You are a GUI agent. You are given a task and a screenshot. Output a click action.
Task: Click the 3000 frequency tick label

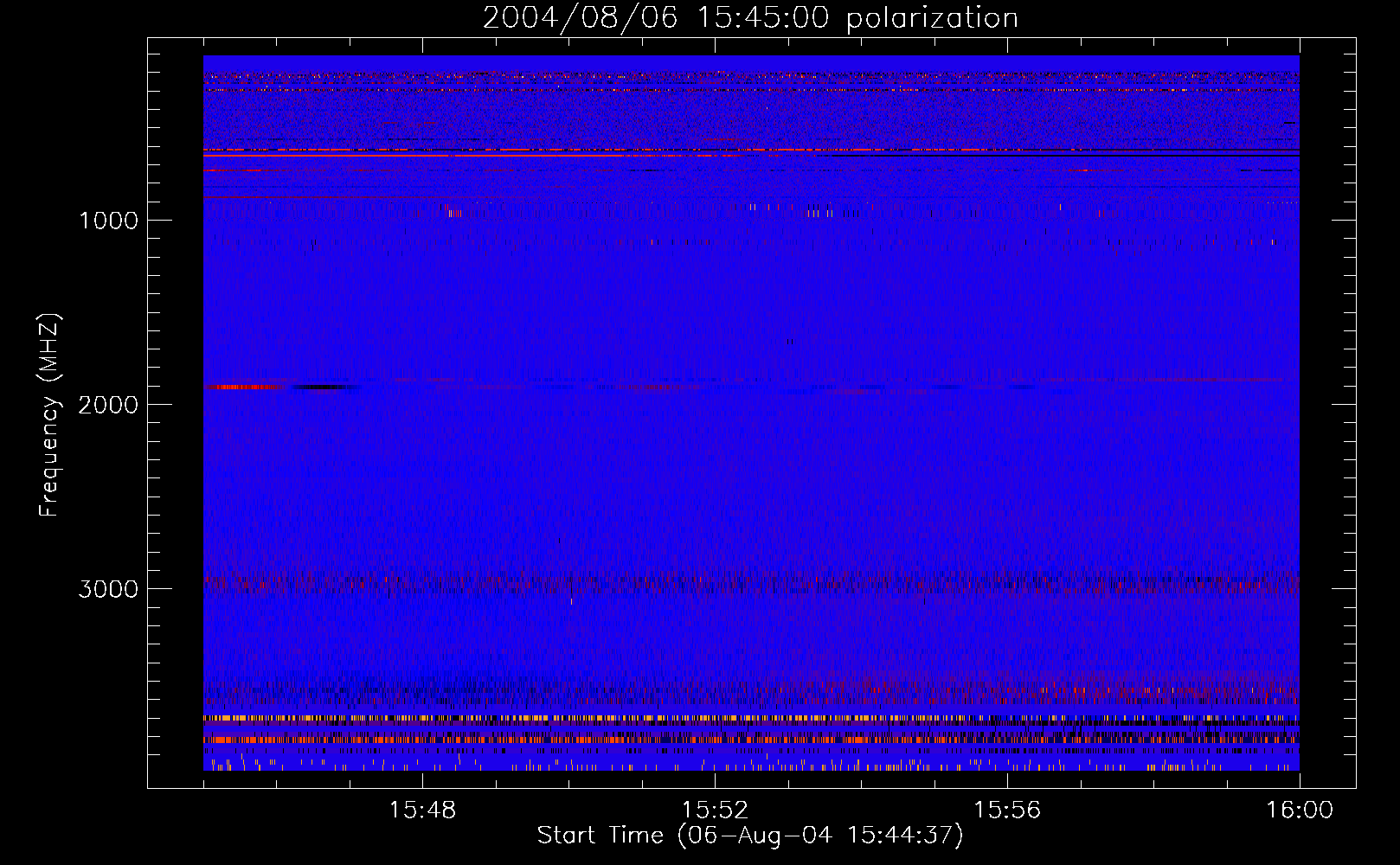point(108,589)
